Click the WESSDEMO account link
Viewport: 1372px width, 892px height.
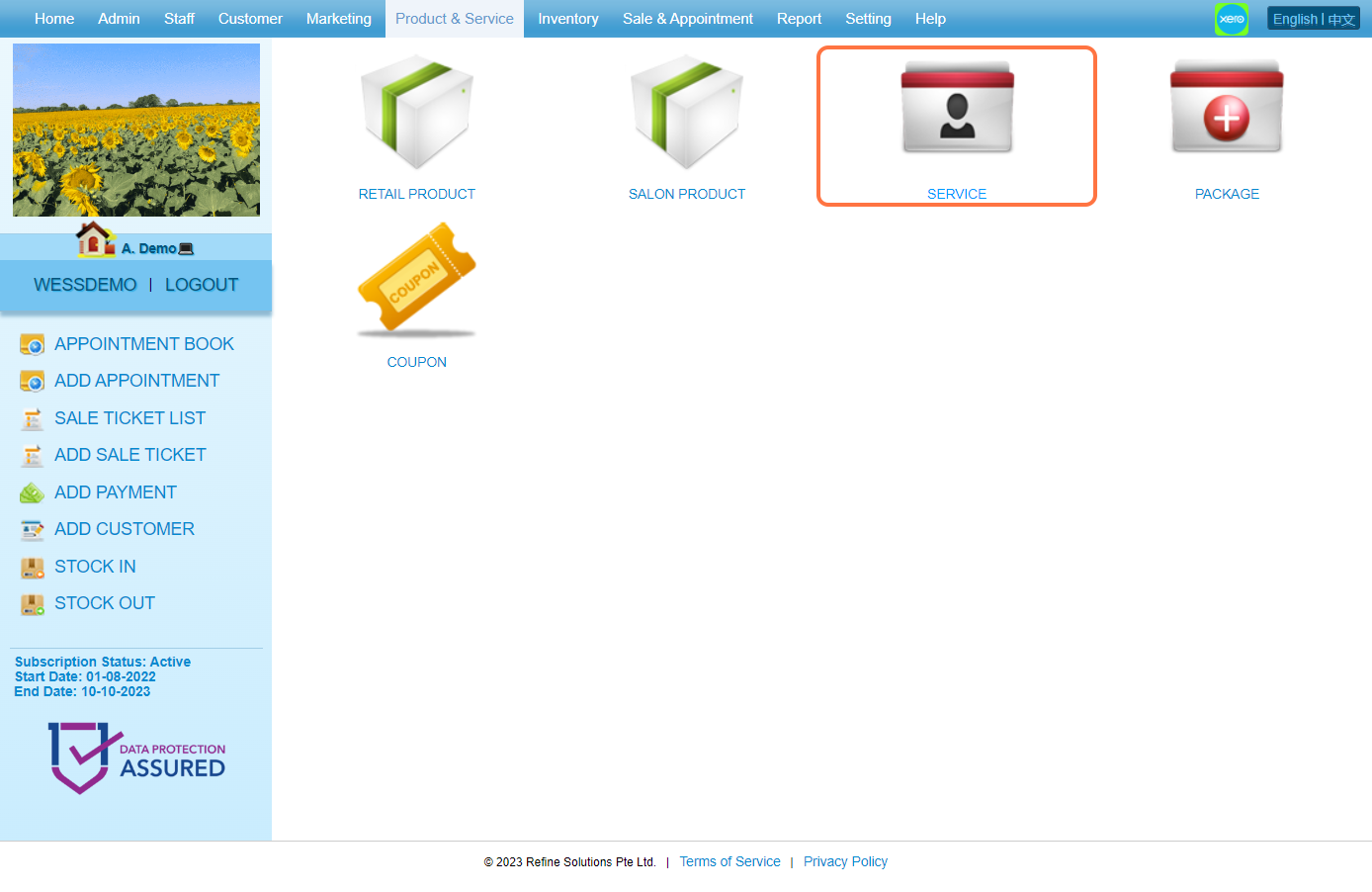click(x=85, y=285)
